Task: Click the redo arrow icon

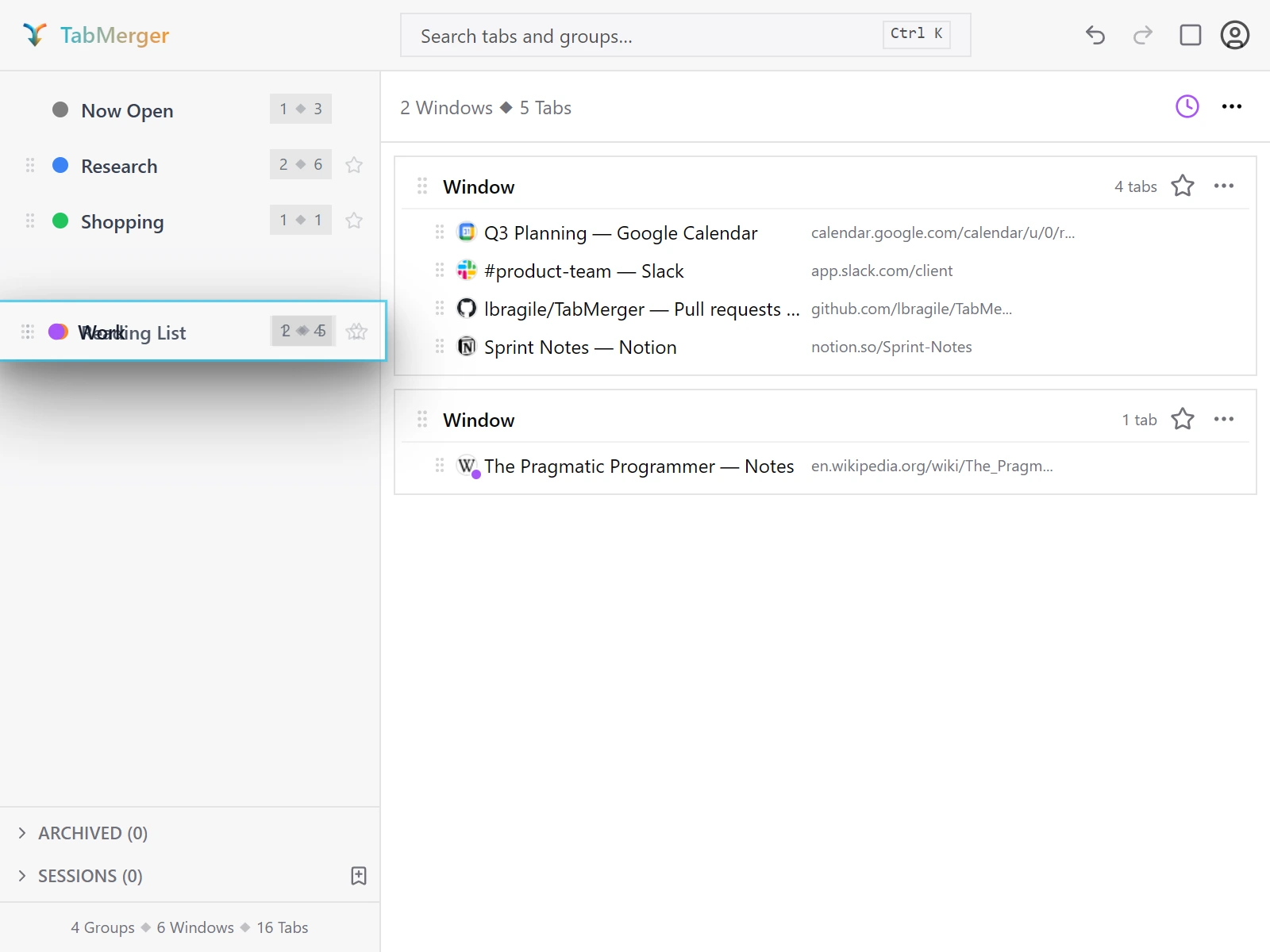Action: [x=1143, y=35]
